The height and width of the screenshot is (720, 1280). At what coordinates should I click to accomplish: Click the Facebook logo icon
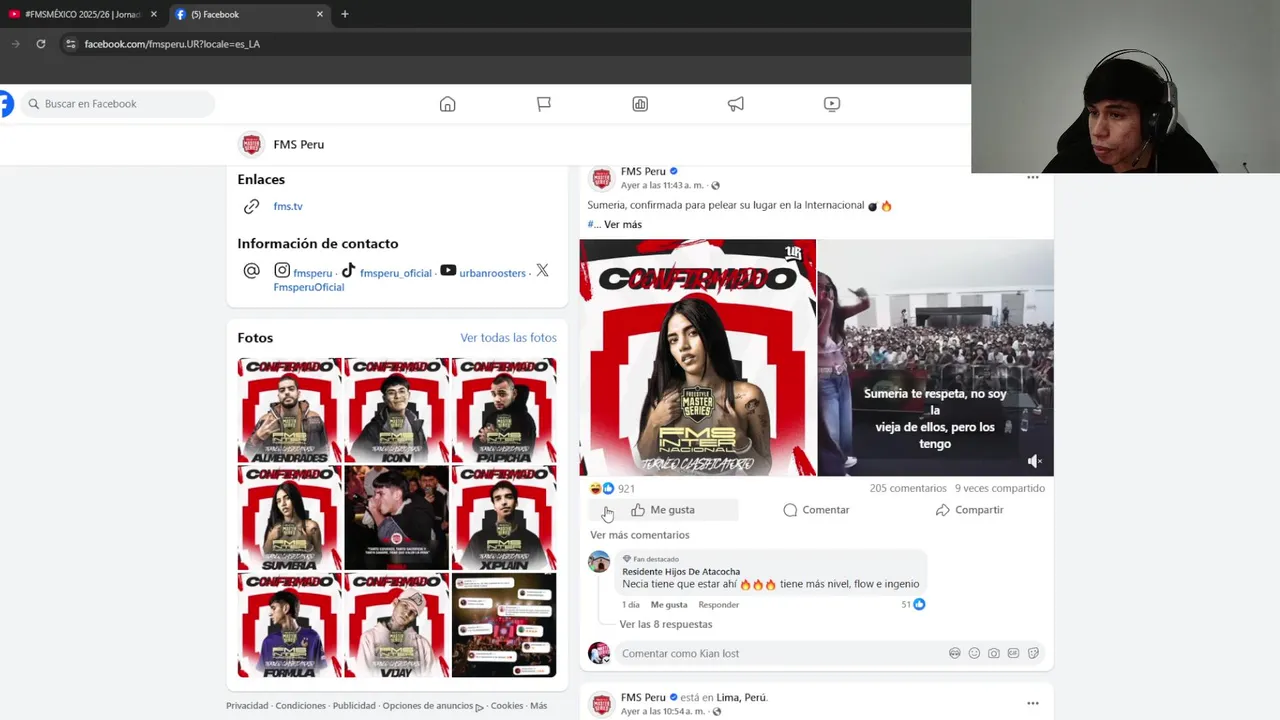click(x=6, y=104)
